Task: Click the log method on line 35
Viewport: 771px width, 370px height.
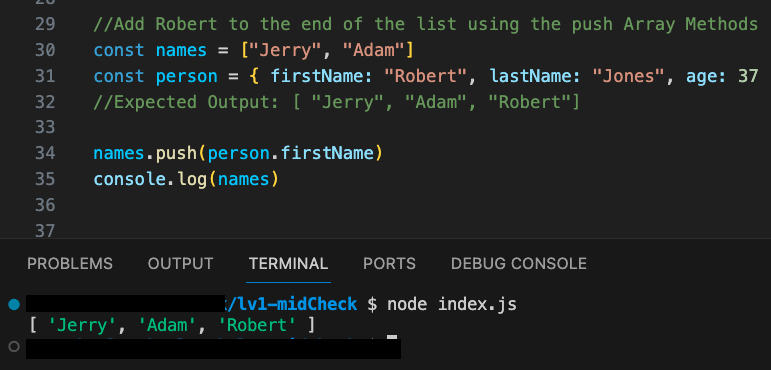Action: [192, 179]
